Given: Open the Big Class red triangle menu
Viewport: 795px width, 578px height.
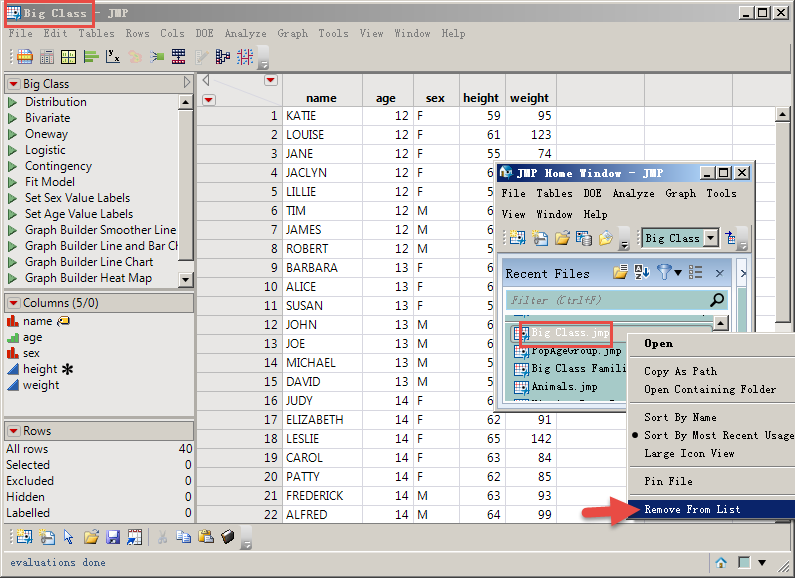Looking at the screenshot, I should [x=13, y=84].
